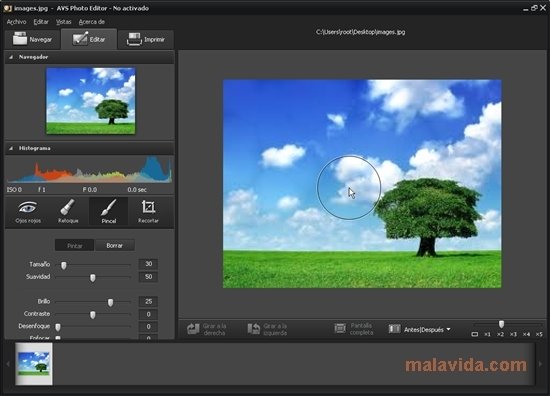Image resolution: width=550 pixels, height=396 pixels.
Task: Set zoom level to x5
Action: tap(539, 334)
